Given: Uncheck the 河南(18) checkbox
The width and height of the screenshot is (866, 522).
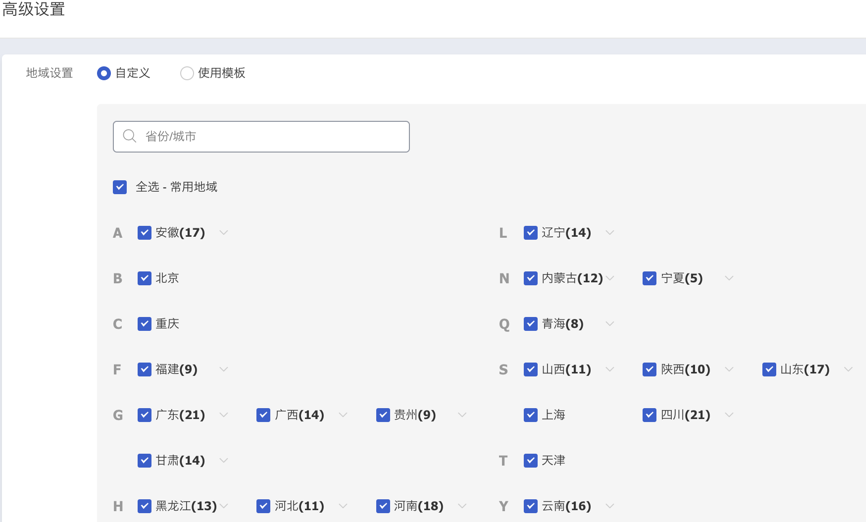Looking at the screenshot, I should (383, 506).
